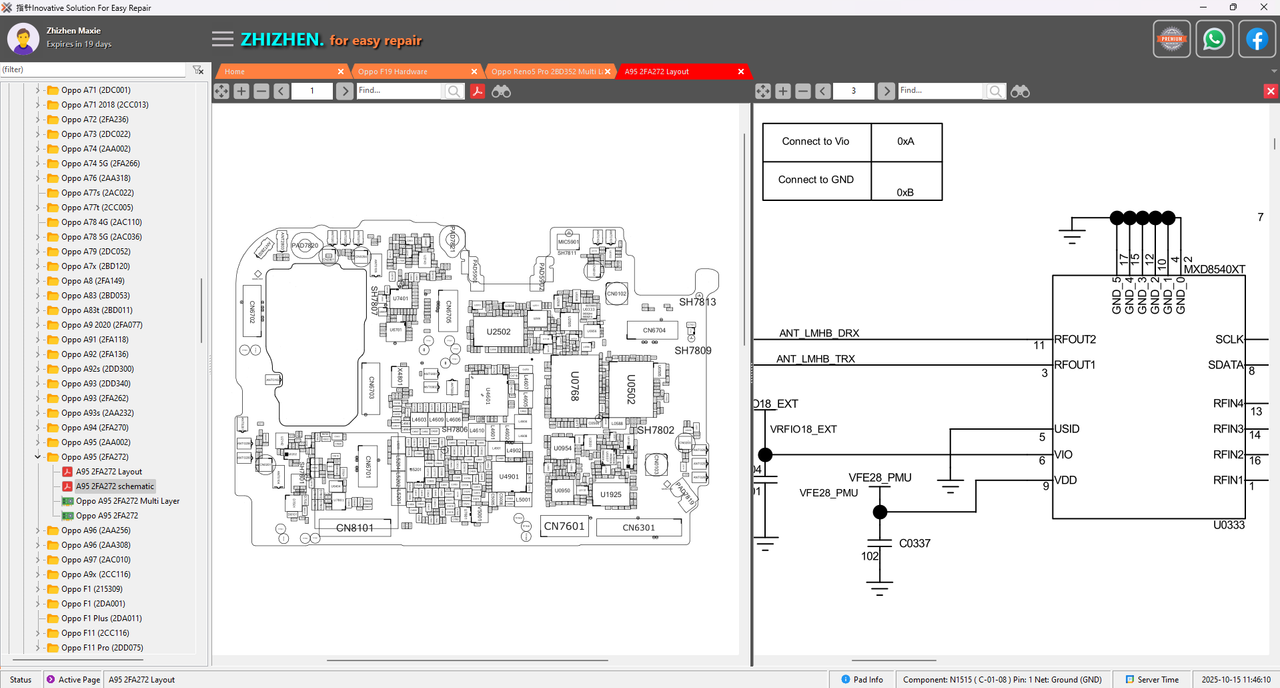Click the date and time in the status bar

(1236, 680)
